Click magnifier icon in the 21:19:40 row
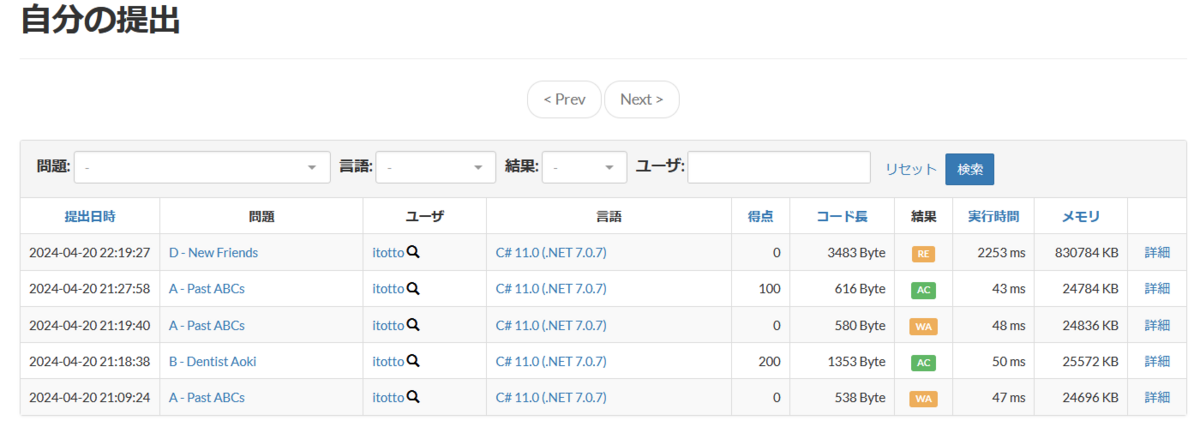Screen dimensions: 1200x427 (413, 325)
